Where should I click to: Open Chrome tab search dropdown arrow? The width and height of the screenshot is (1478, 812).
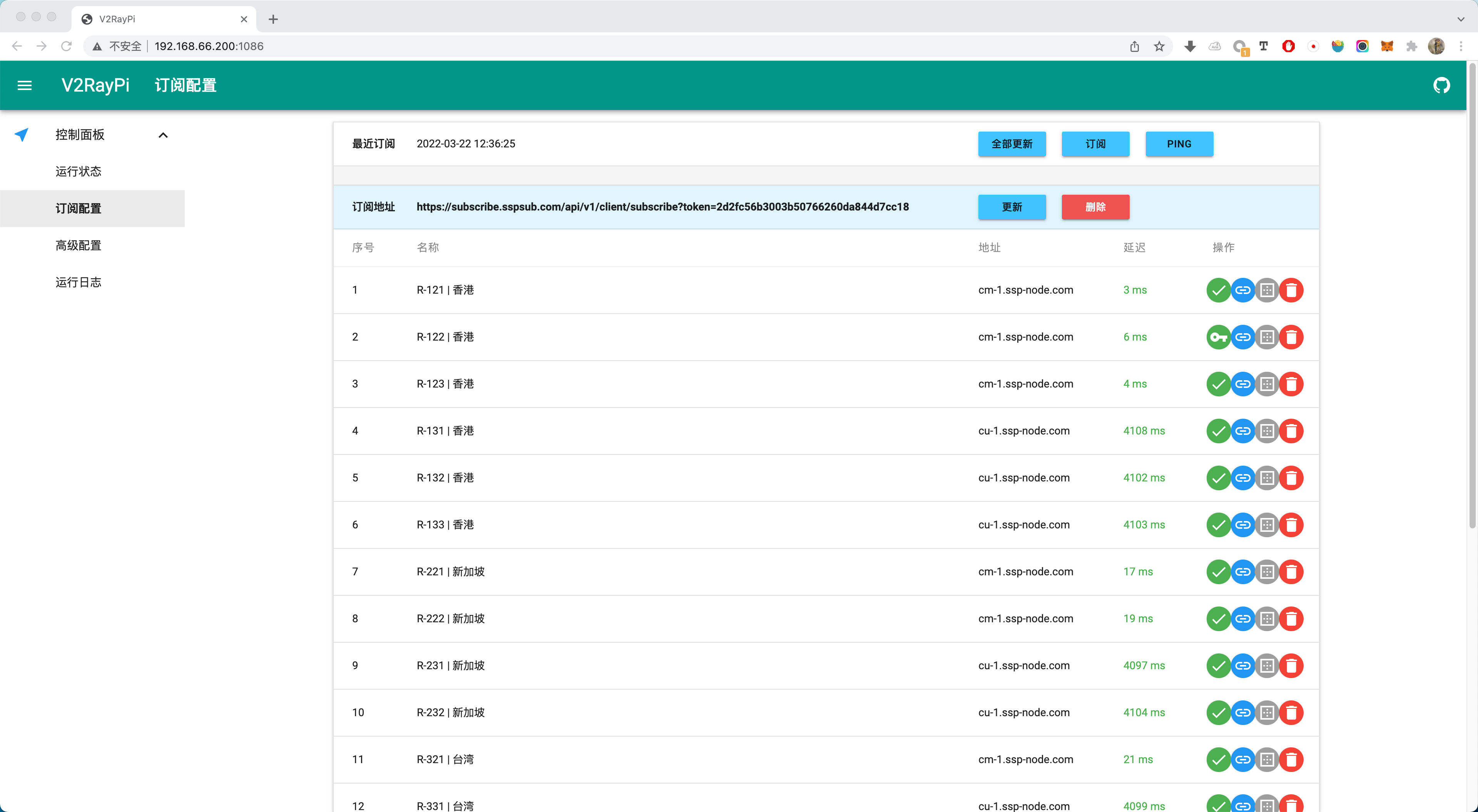(1460, 19)
